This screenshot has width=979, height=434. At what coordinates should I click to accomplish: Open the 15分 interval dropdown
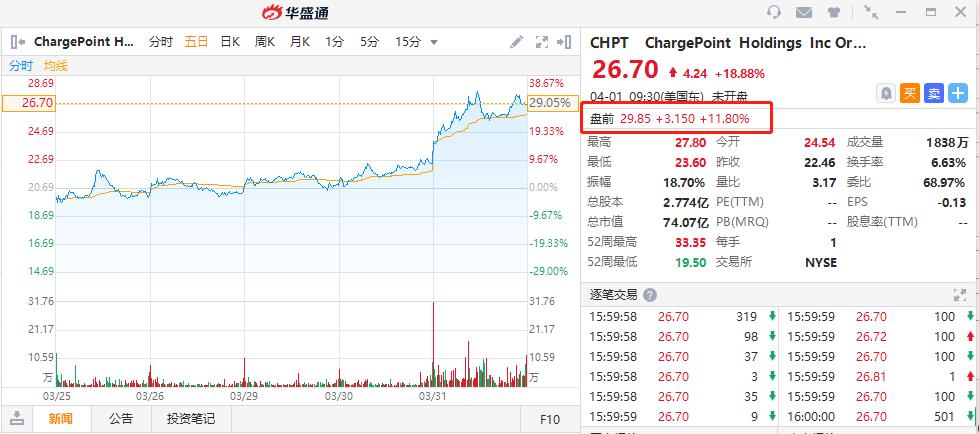[x=416, y=42]
